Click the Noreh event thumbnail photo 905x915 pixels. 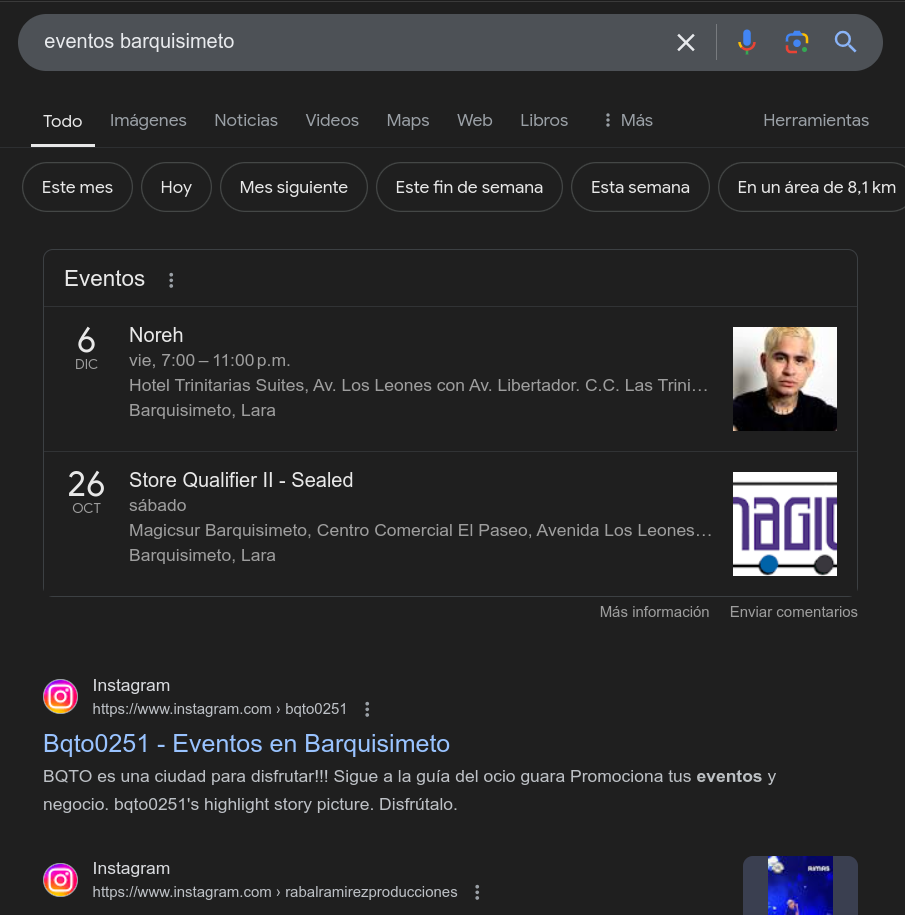click(784, 379)
